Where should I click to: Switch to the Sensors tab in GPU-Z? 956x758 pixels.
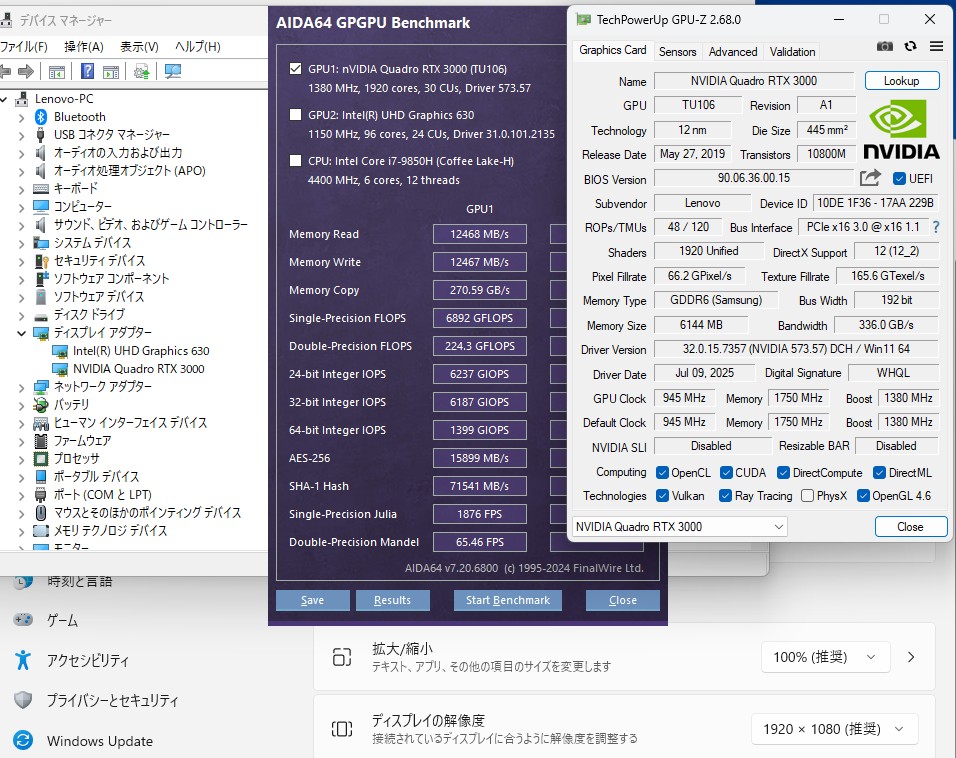pos(677,52)
